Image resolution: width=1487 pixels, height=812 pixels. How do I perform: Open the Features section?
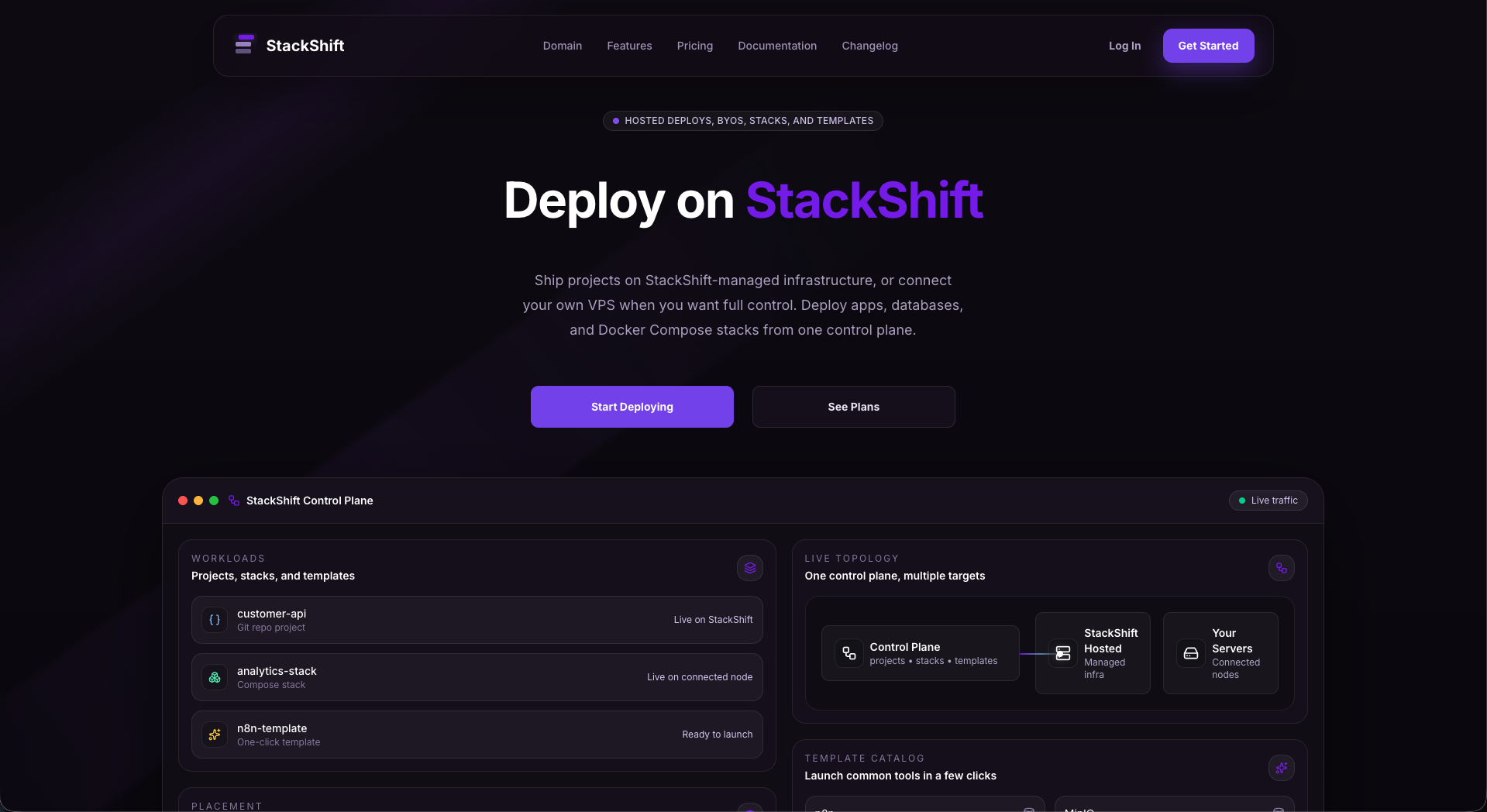click(x=629, y=46)
